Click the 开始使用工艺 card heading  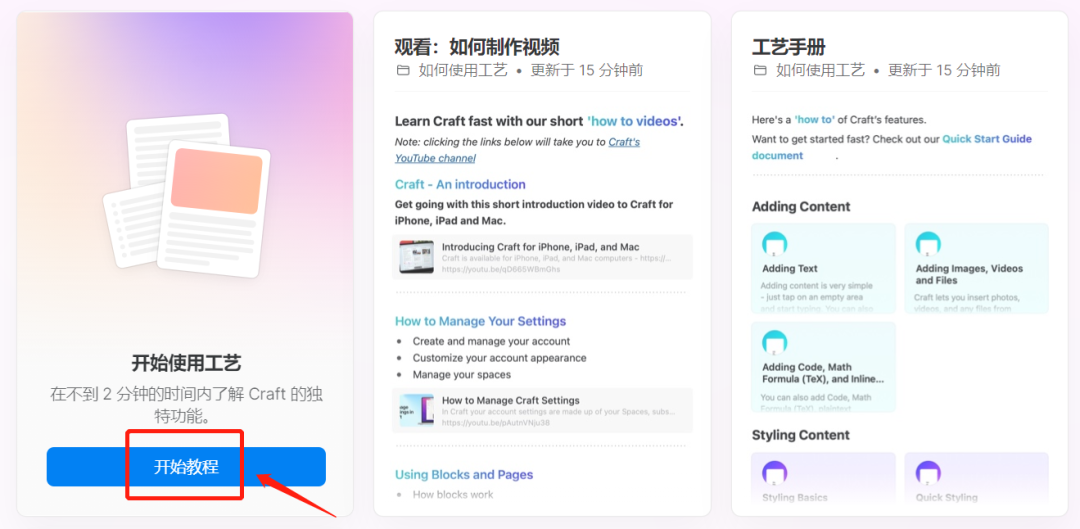pyautogui.click(x=187, y=363)
